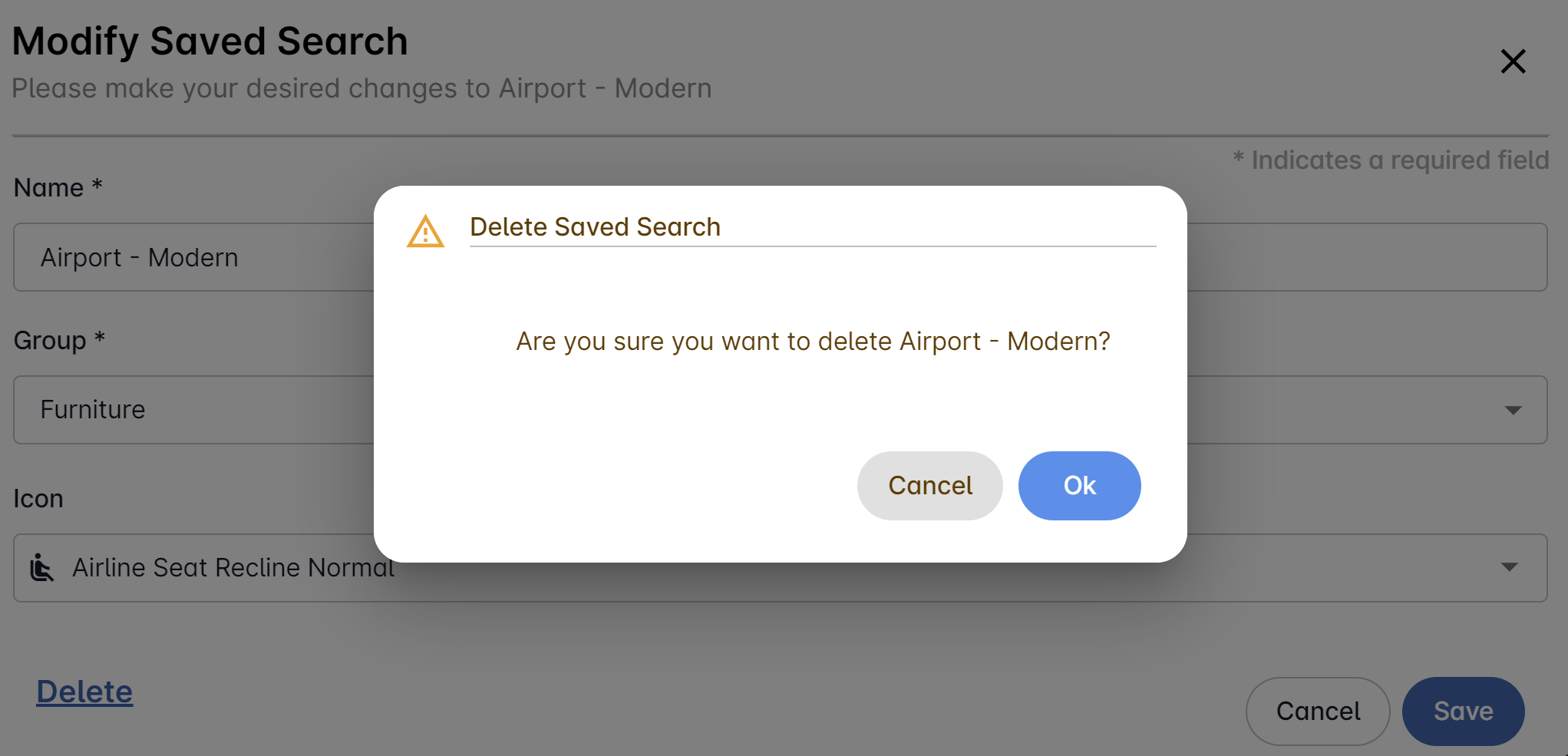Click the Name field containing Airport - Modern
Screen dimensions: 1568x756
pyautogui.click(x=192, y=258)
